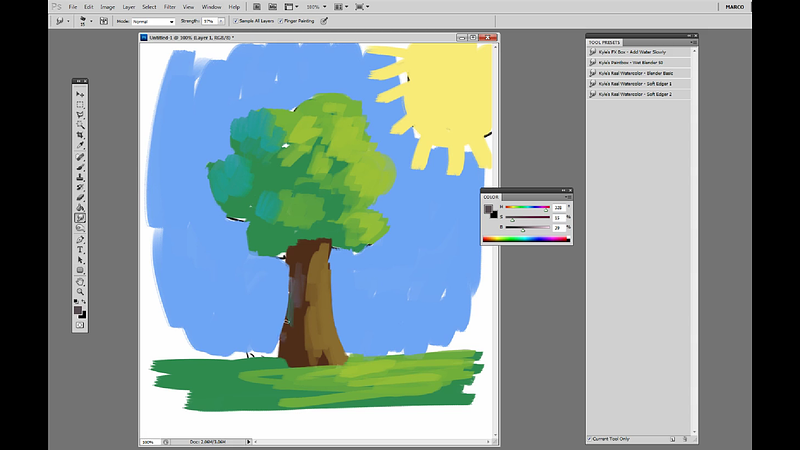800x450 pixels.
Task: Click the tablet pressure icon in options bar
Action: [x=323, y=20]
